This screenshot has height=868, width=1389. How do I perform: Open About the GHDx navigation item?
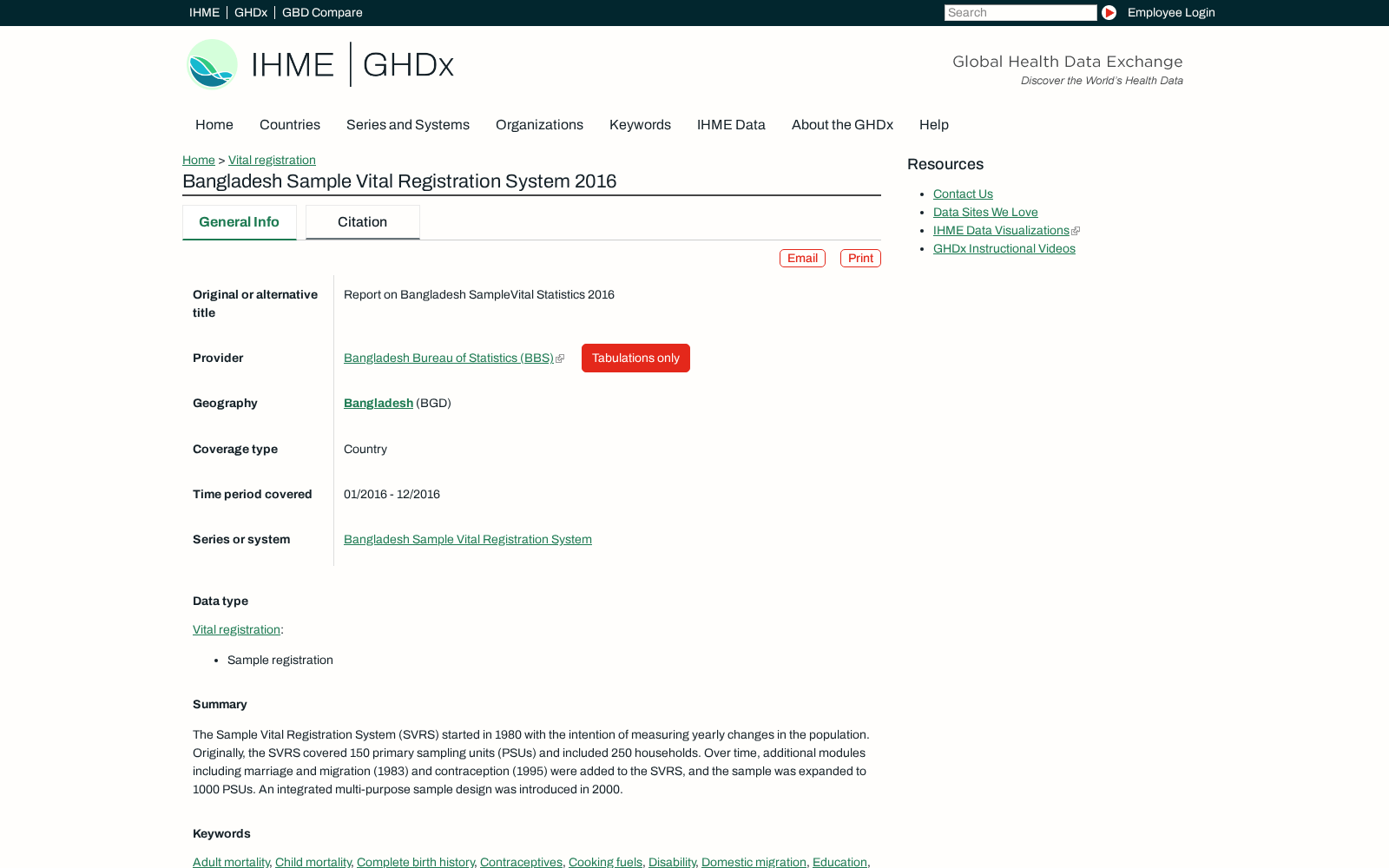point(842,124)
